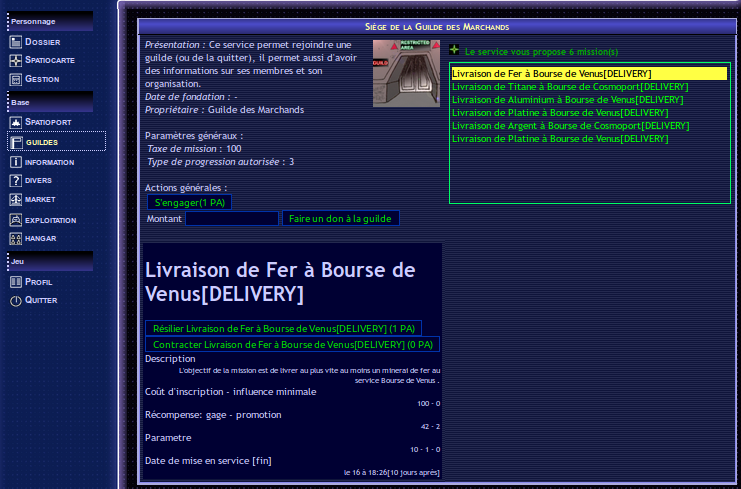The image size is (741, 489).
Task: Open the Profil menu entry
Action: click(x=39, y=282)
